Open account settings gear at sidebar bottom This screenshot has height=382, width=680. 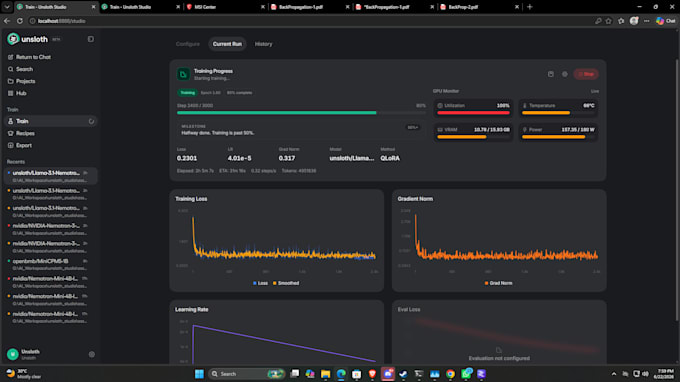click(92, 354)
